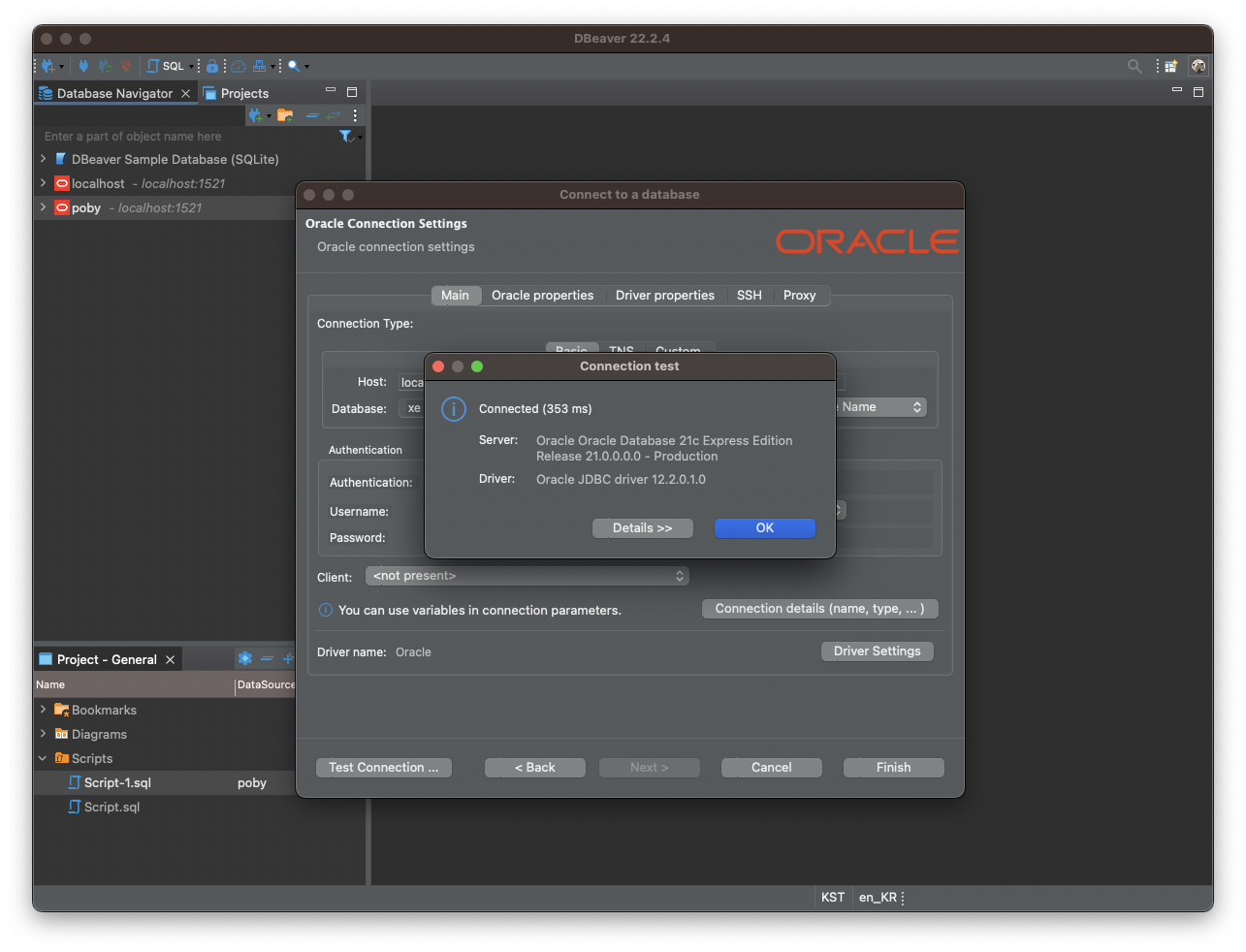This screenshot has width=1246, height=952.
Task: Click the search icon at toolbar right
Action: pyautogui.click(x=1134, y=66)
